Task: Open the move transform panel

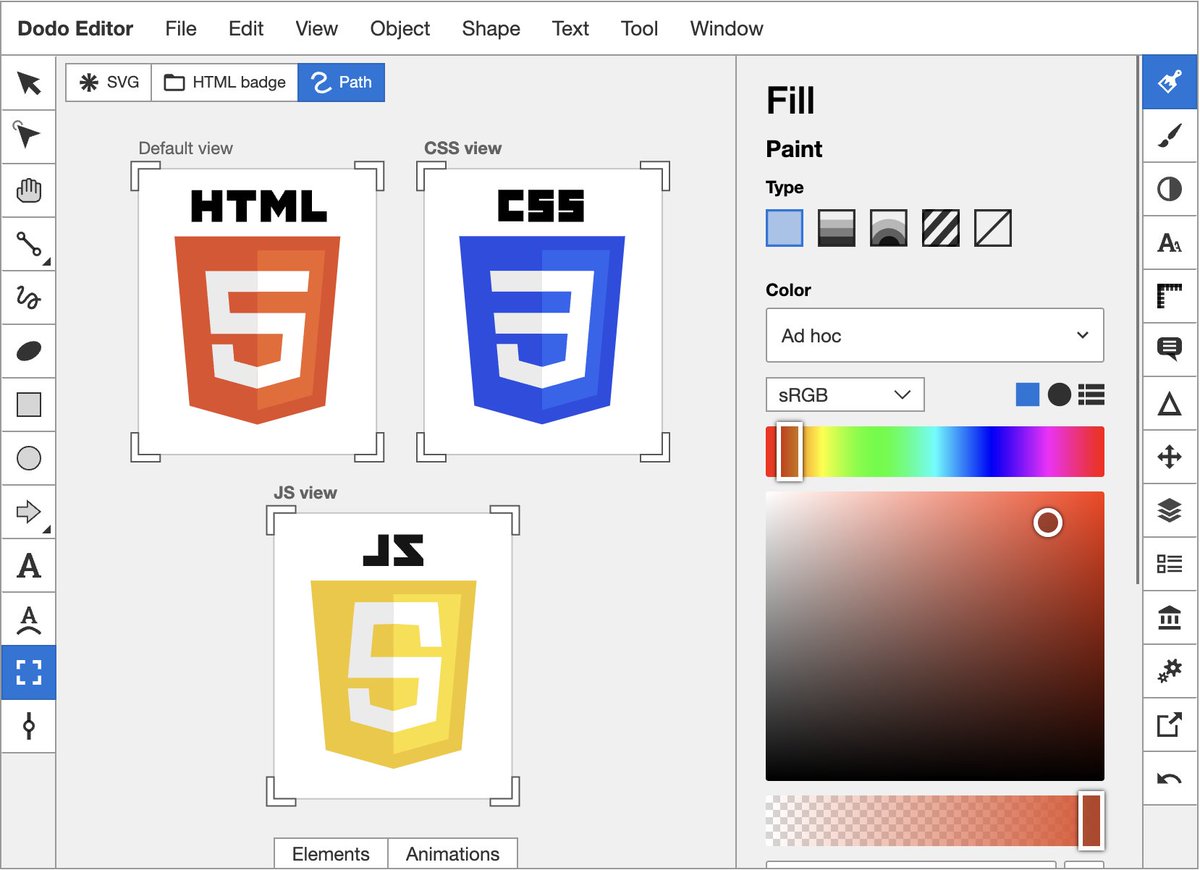Action: pos(1170,458)
